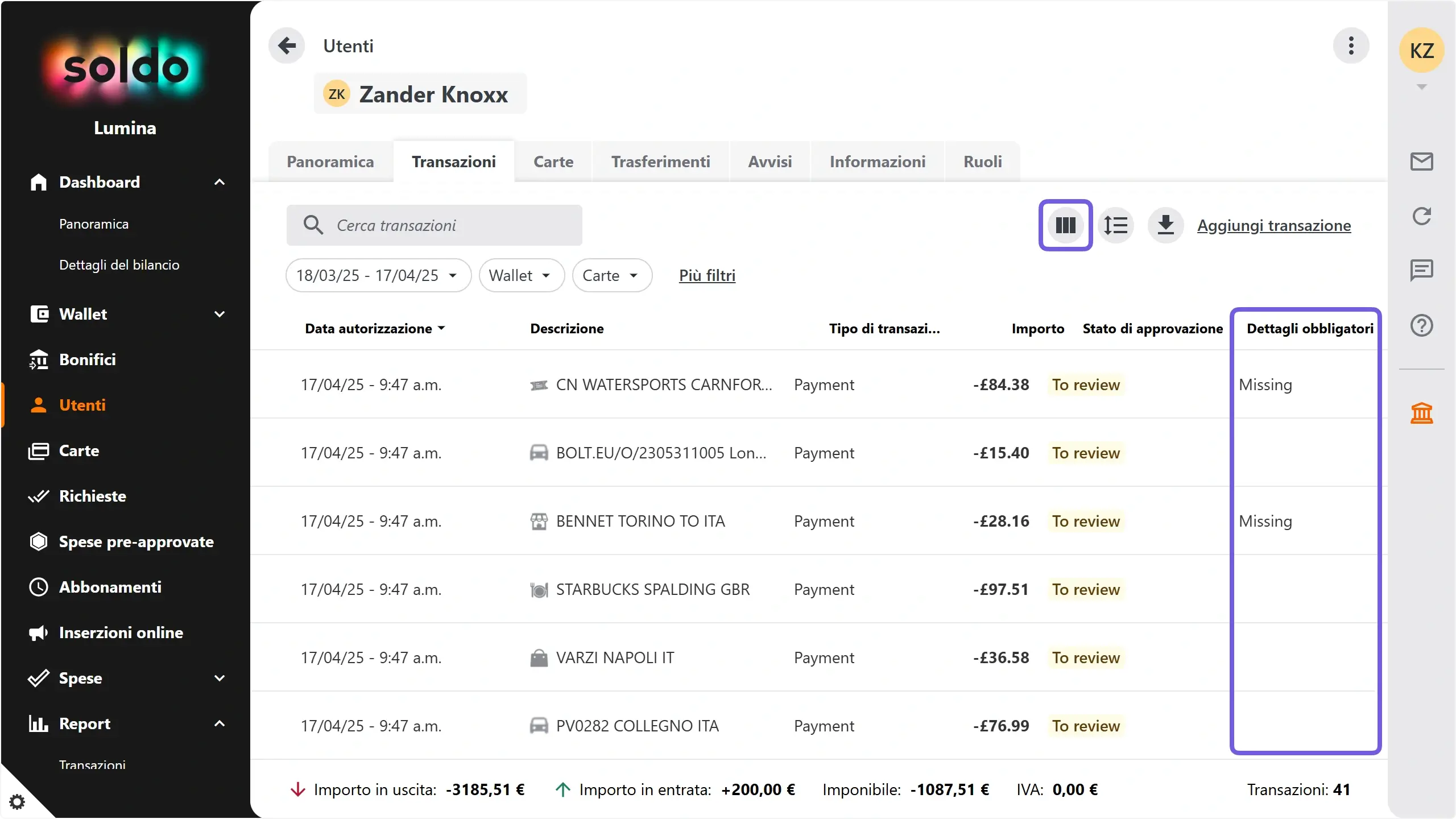The image size is (1456, 819).
Task: Click the Stato di approvazione header
Action: point(1152,329)
